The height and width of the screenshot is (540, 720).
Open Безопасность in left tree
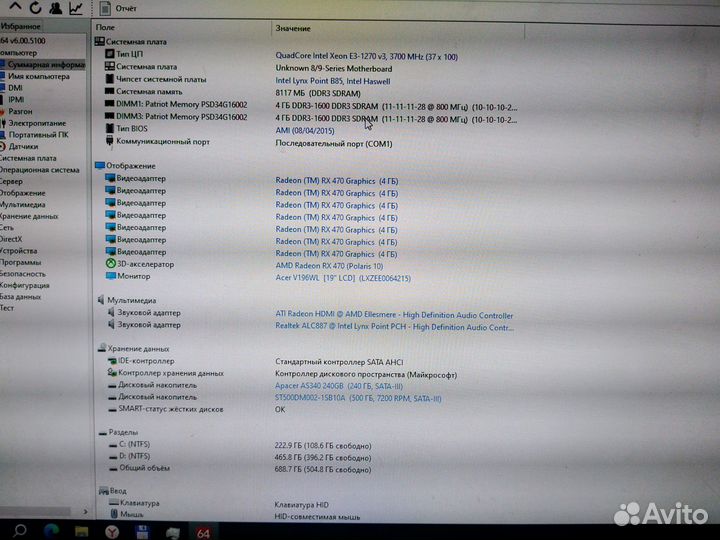23,274
